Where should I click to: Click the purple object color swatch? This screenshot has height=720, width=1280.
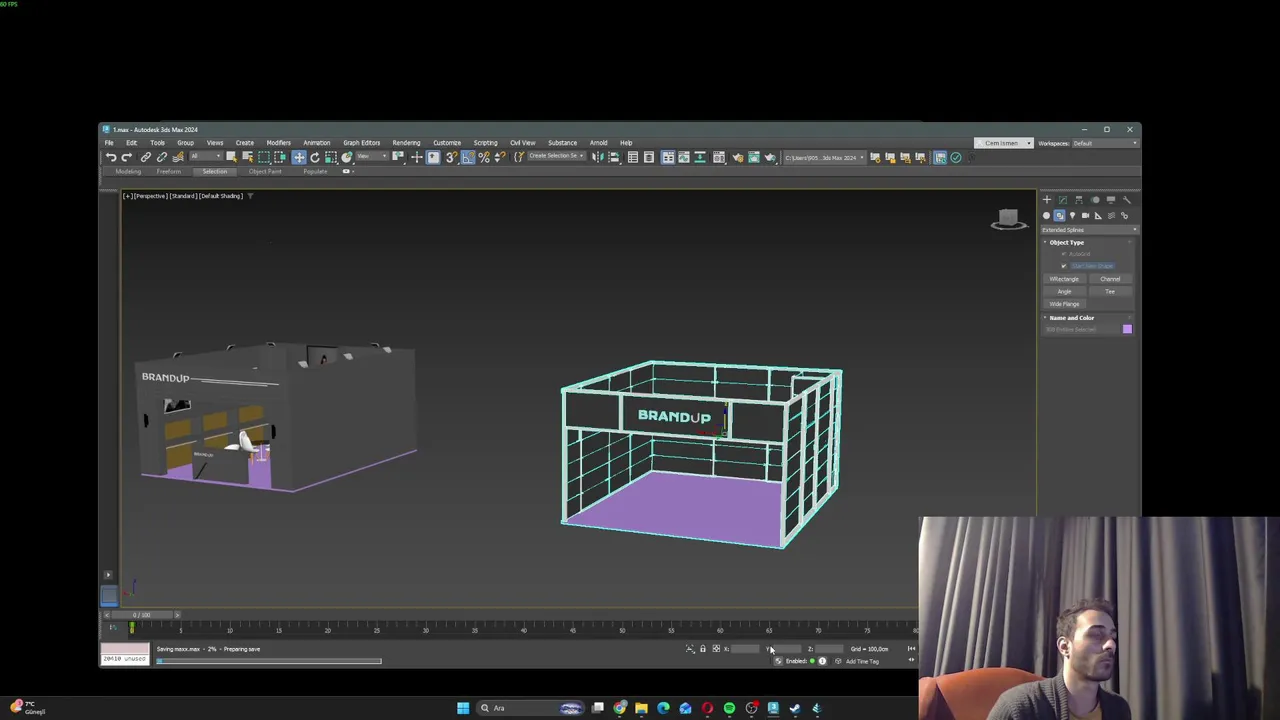click(1127, 329)
